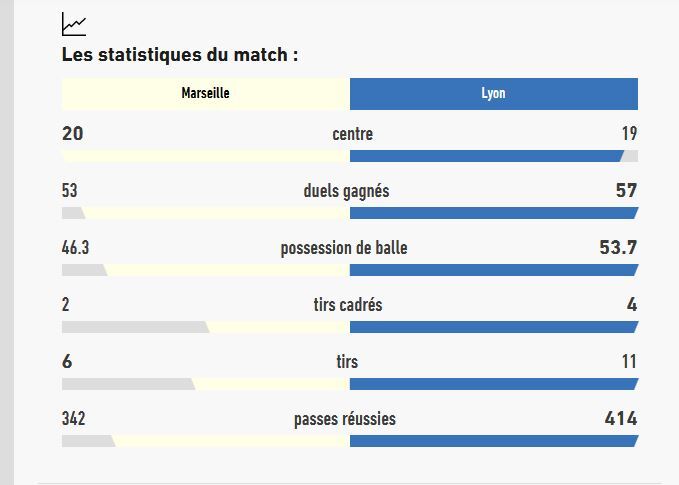Viewport: 679px width, 485px height.
Task: Select the Marseille team tab
Action: pyautogui.click(x=206, y=93)
